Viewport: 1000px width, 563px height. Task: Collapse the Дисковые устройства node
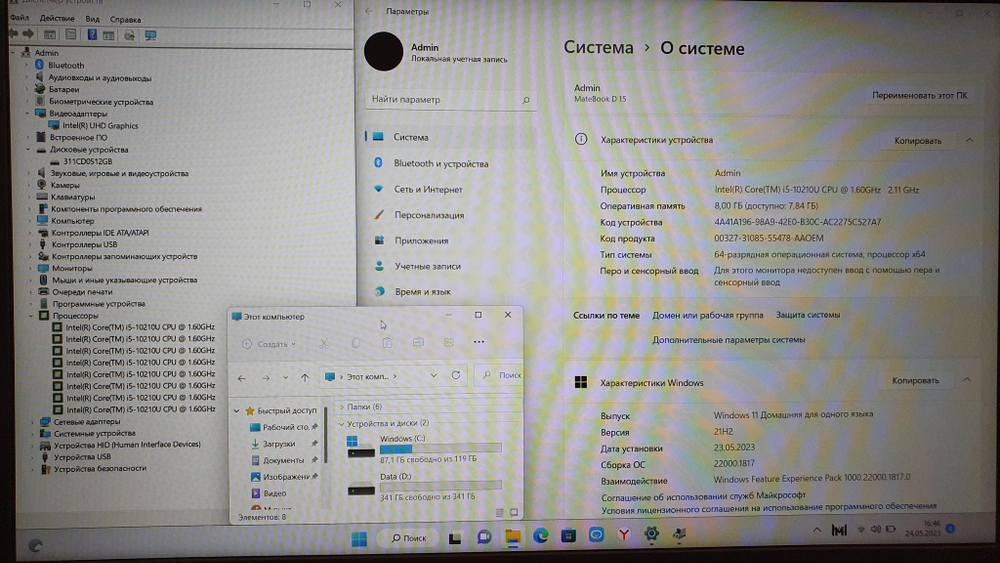(28, 149)
